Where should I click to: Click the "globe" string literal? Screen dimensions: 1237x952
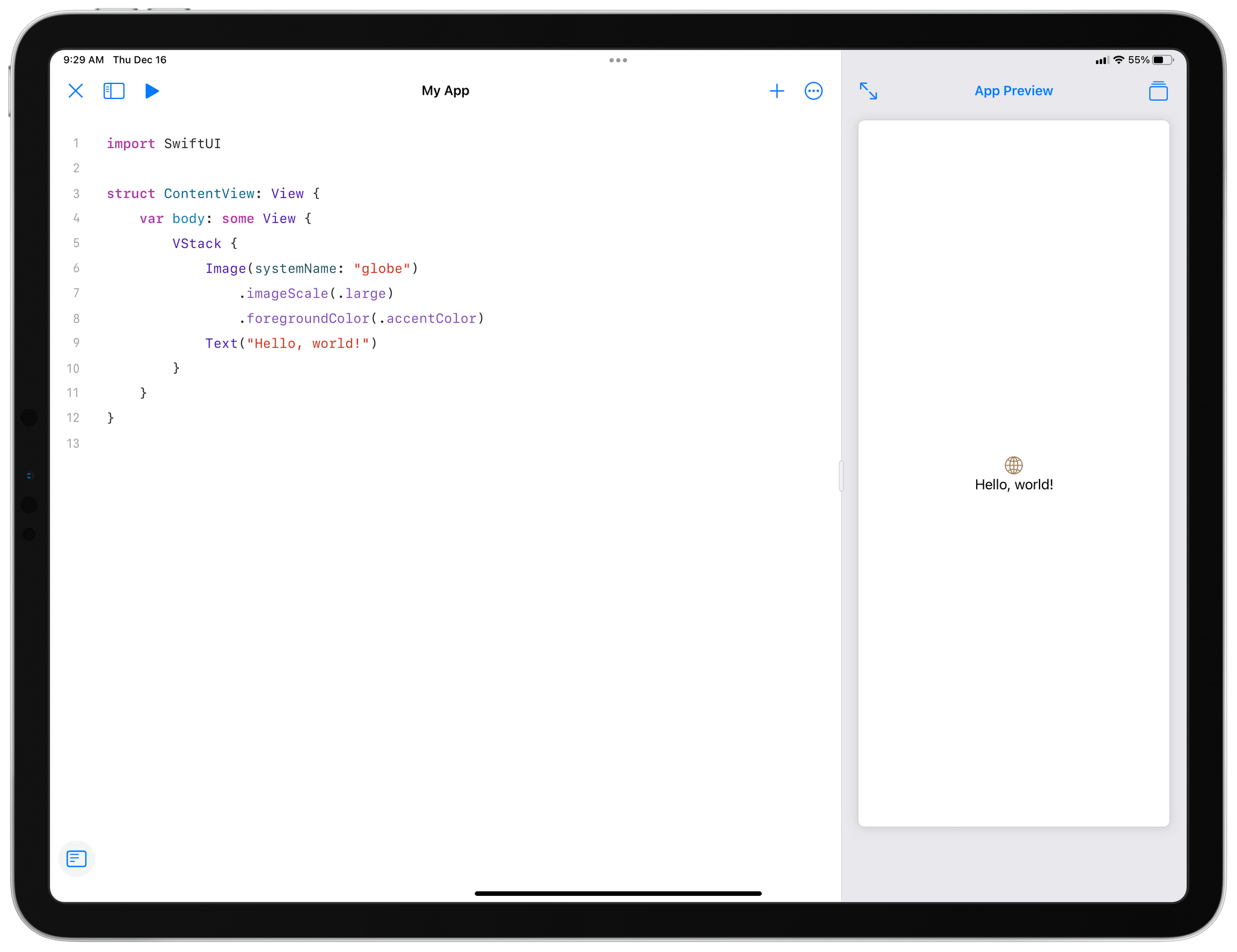coord(382,269)
